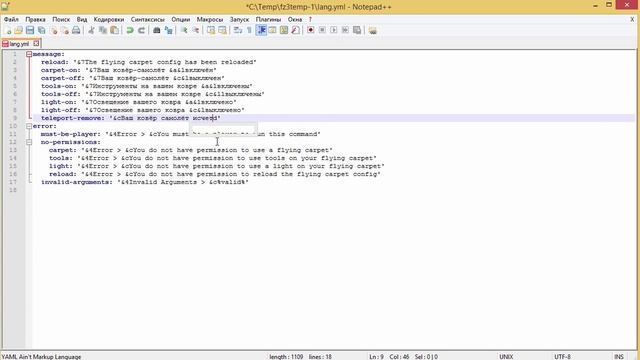
Task: Open the Поиск menu
Action: (61, 19)
